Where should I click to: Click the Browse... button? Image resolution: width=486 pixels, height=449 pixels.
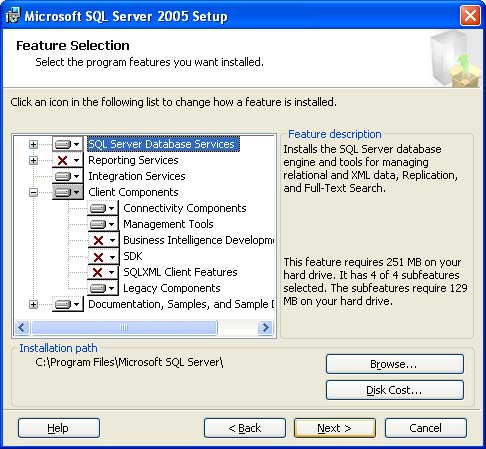click(395, 364)
